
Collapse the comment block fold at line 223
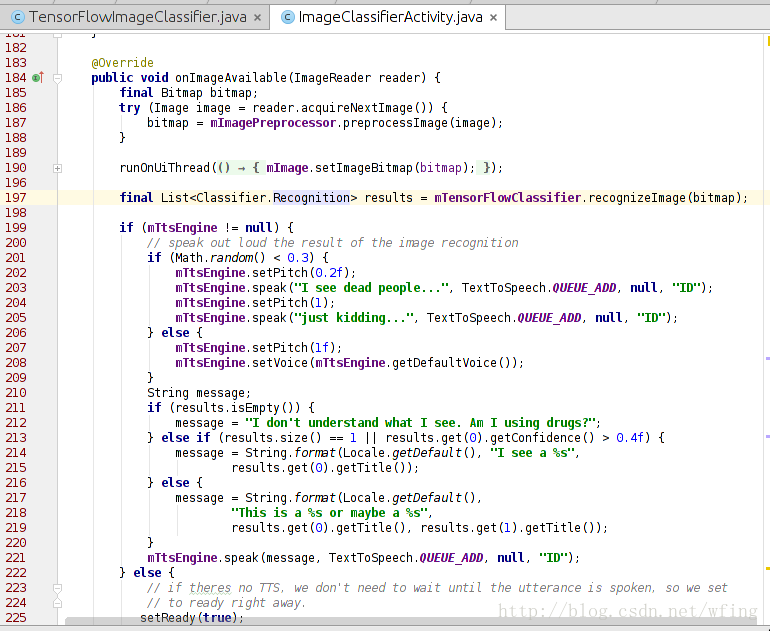57,588
